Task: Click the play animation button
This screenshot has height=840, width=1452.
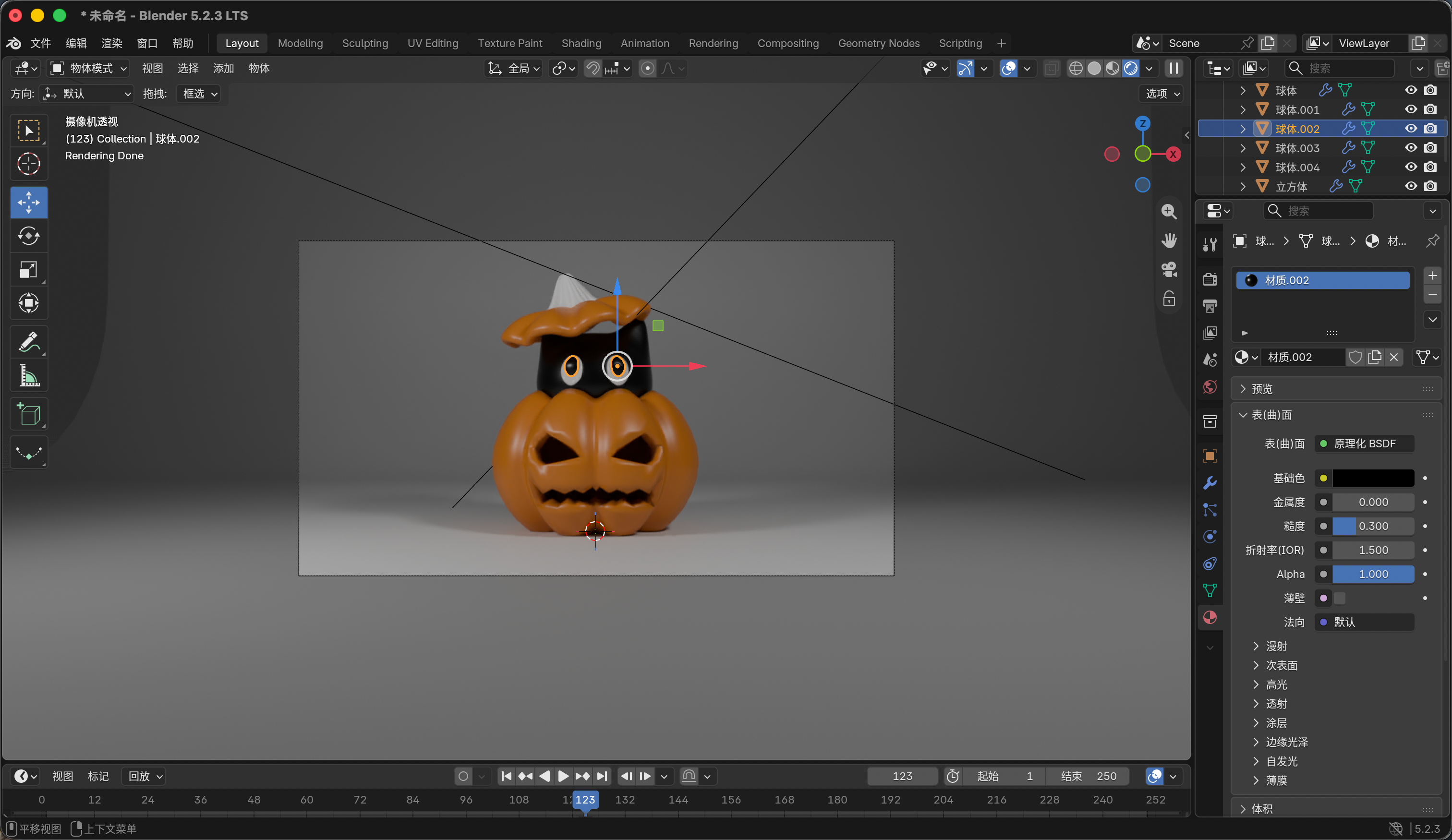Action: point(563,776)
